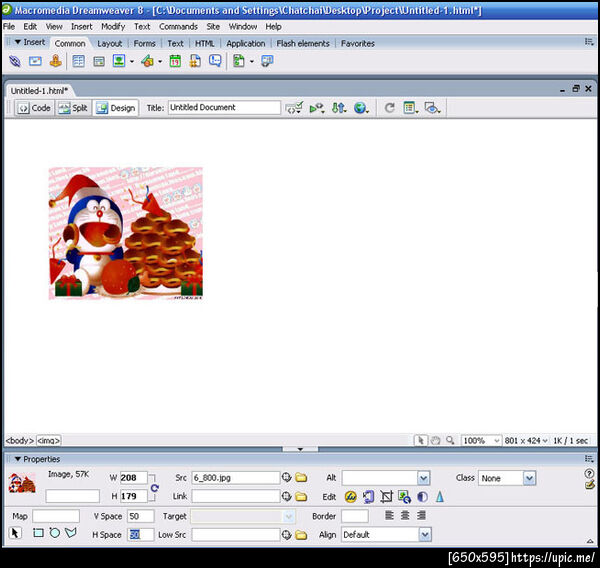Select the Hand tool in status bar
Image resolution: width=600 pixels, height=568 pixels.
(x=435, y=441)
